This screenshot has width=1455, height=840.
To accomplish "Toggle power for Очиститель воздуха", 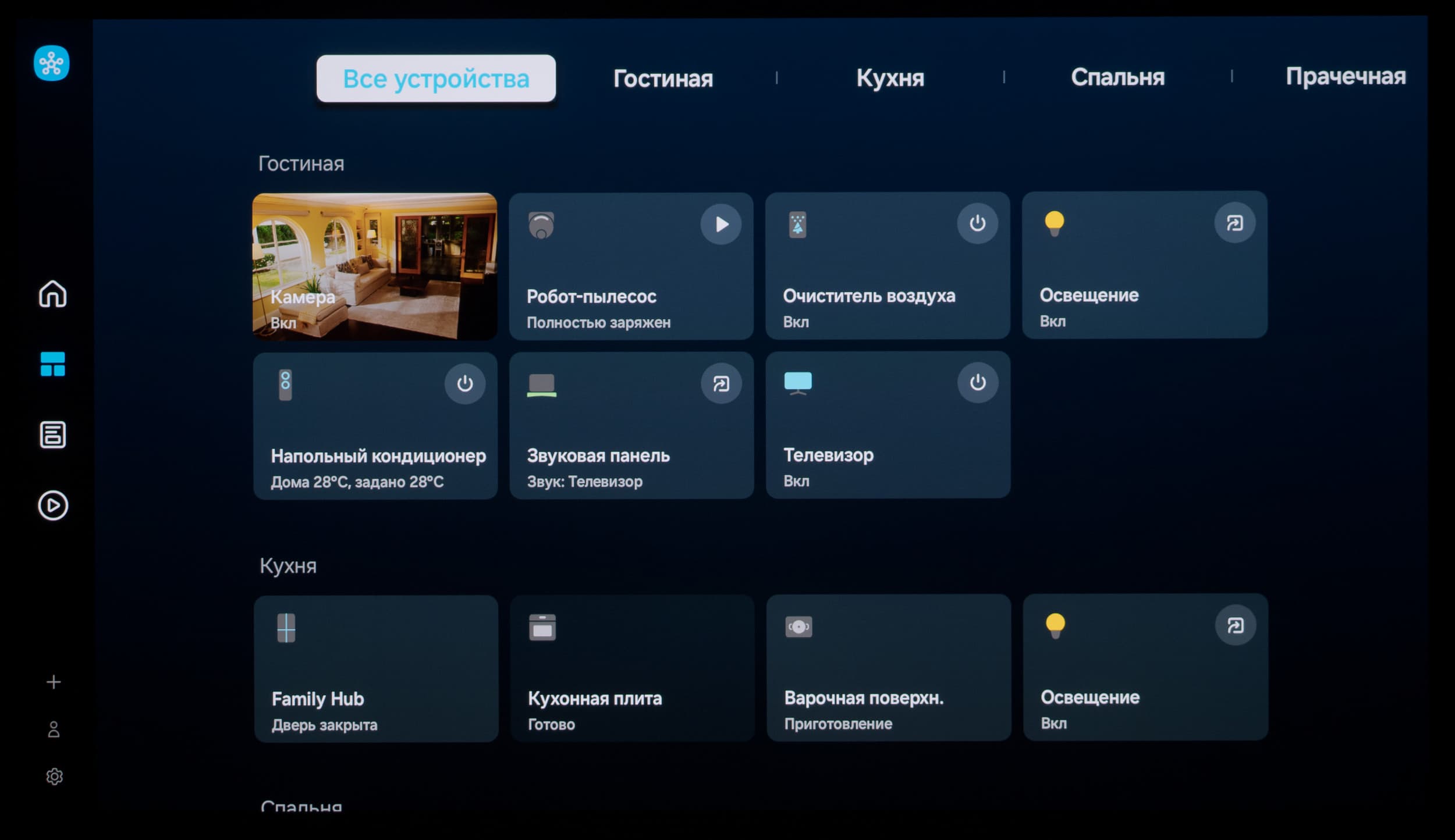I will [x=977, y=223].
